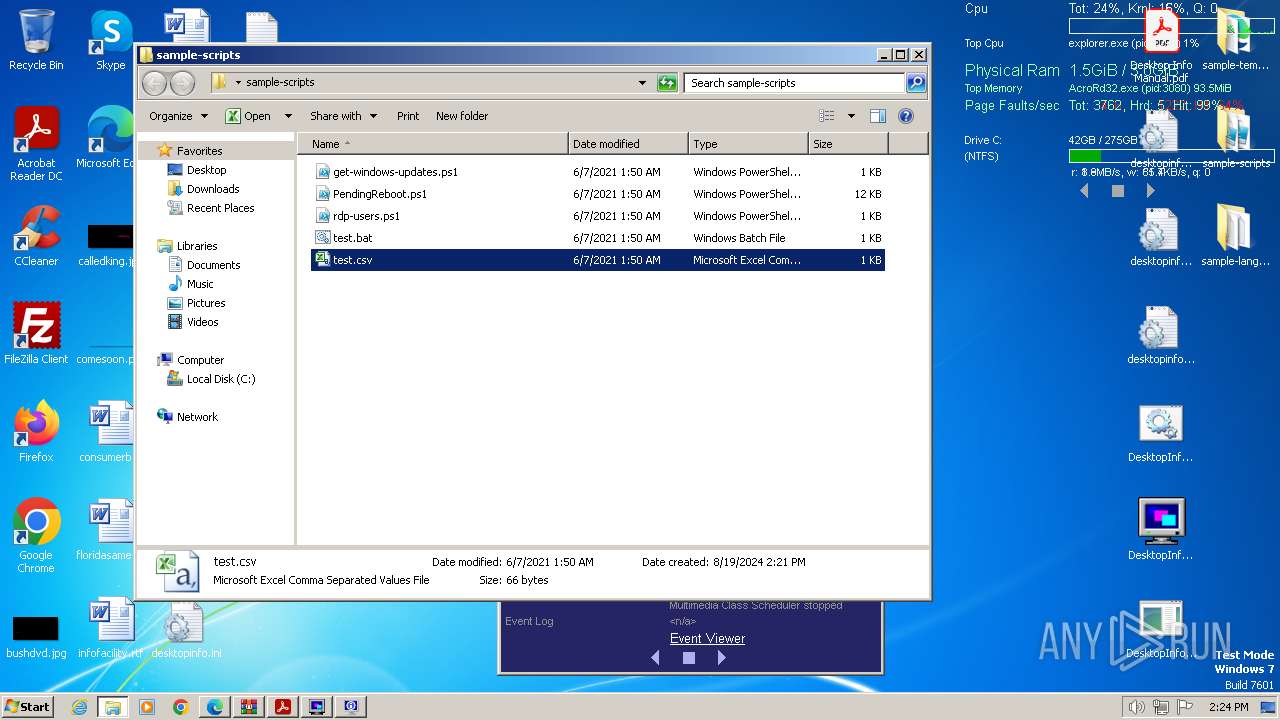Click Print in the toolbar
The width and height of the screenshot is (1280, 720).
coord(408,116)
